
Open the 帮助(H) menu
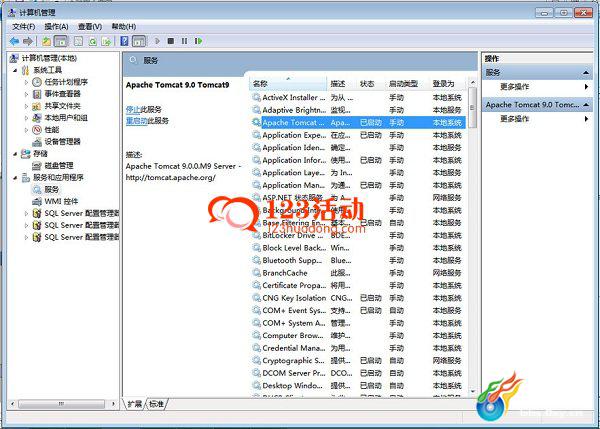coord(124,26)
